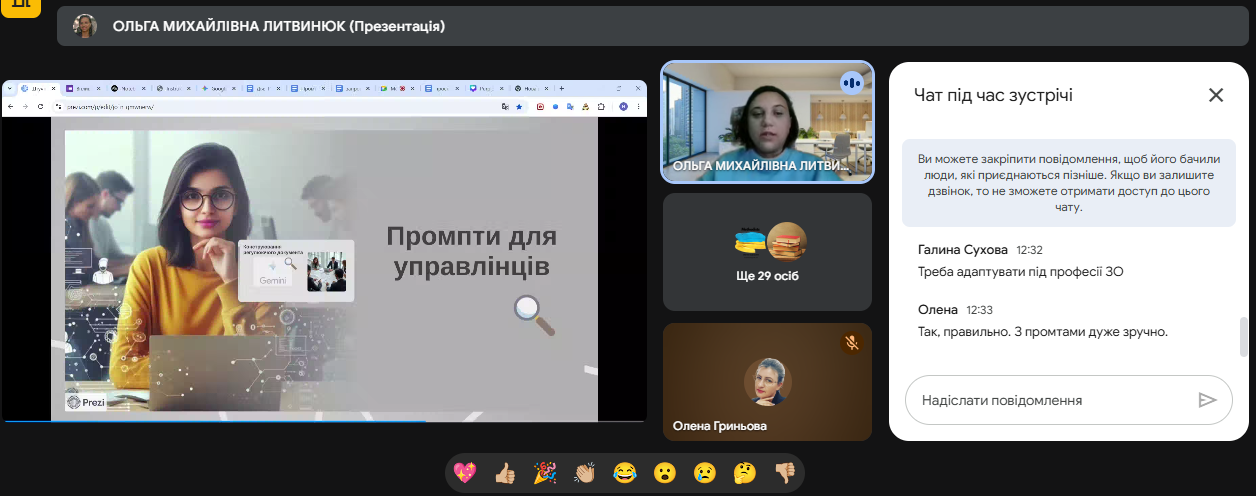Send the thumbs down reaction
The width and height of the screenshot is (1256, 496).
coord(785,473)
